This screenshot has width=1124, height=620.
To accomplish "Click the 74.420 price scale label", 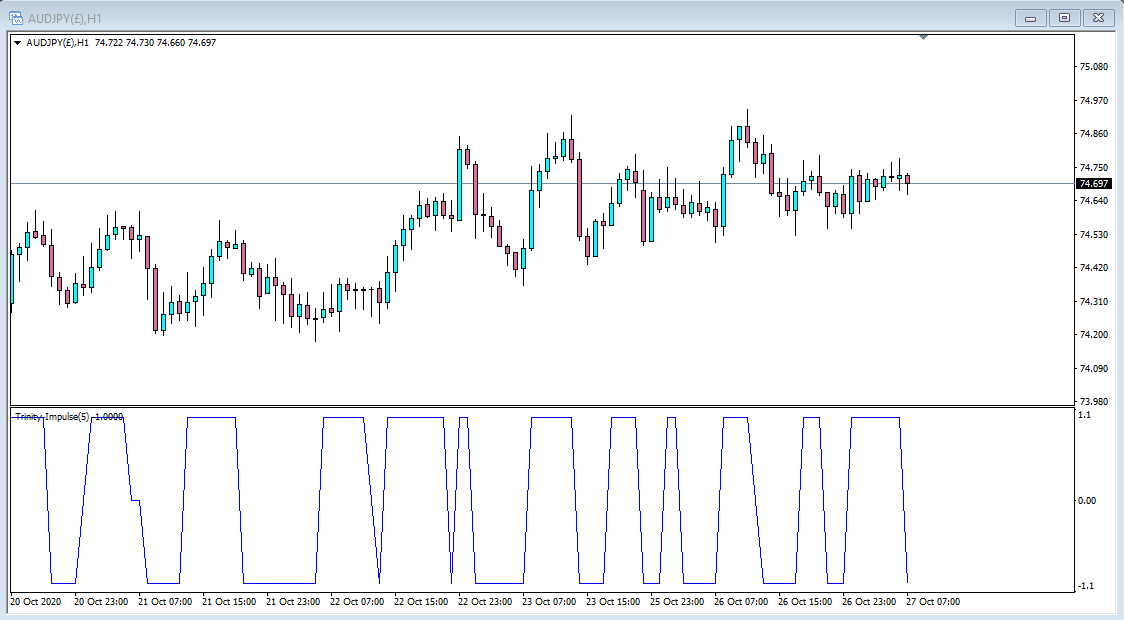I will (1093, 268).
